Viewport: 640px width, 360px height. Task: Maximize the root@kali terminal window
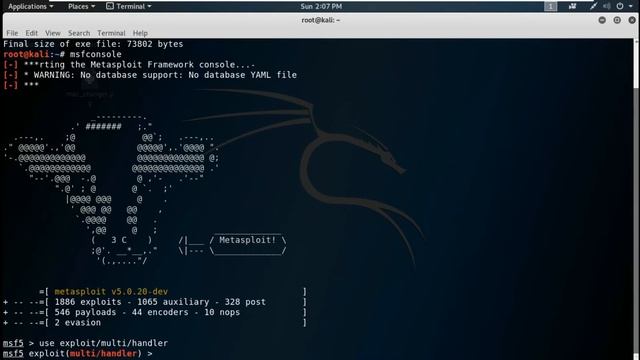coord(617,20)
